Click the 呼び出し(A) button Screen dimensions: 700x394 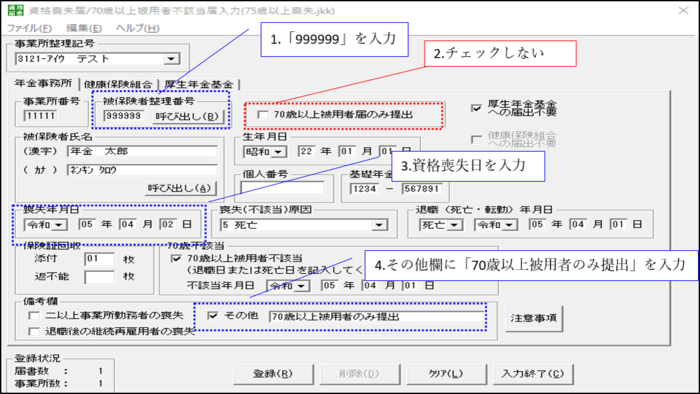pos(180,188)
